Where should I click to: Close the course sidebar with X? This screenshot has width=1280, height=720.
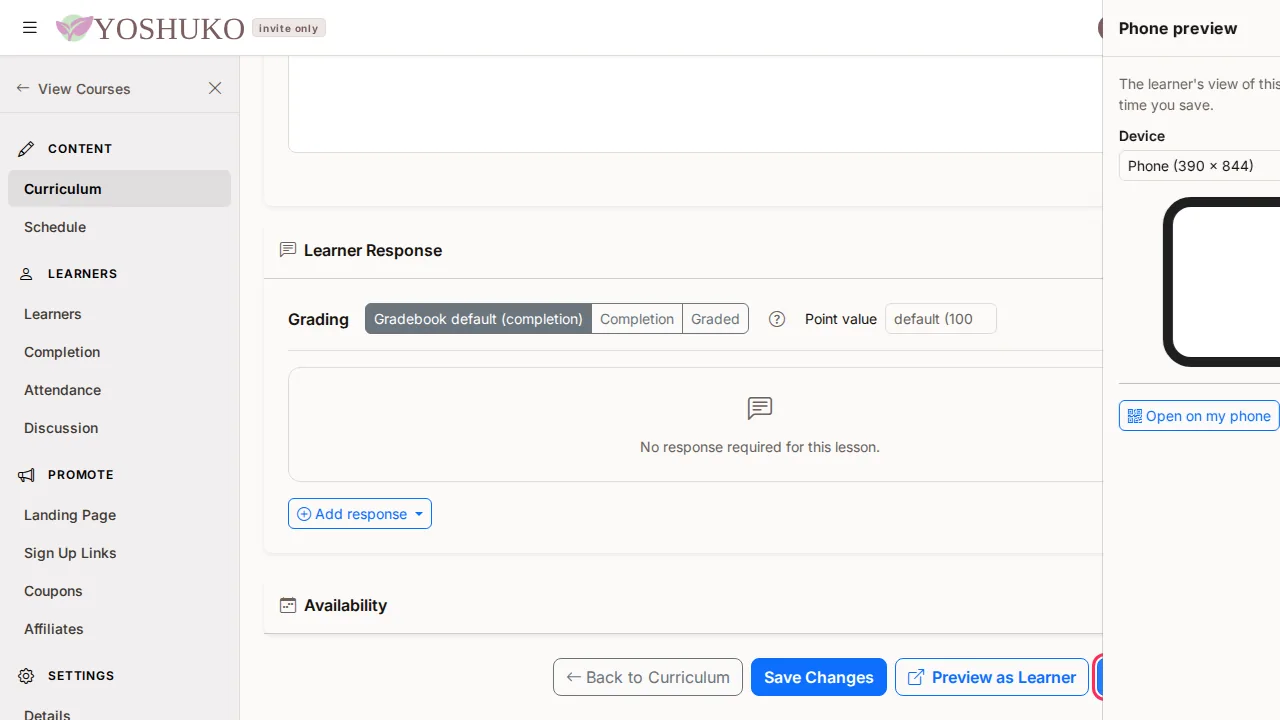(215, 88)
